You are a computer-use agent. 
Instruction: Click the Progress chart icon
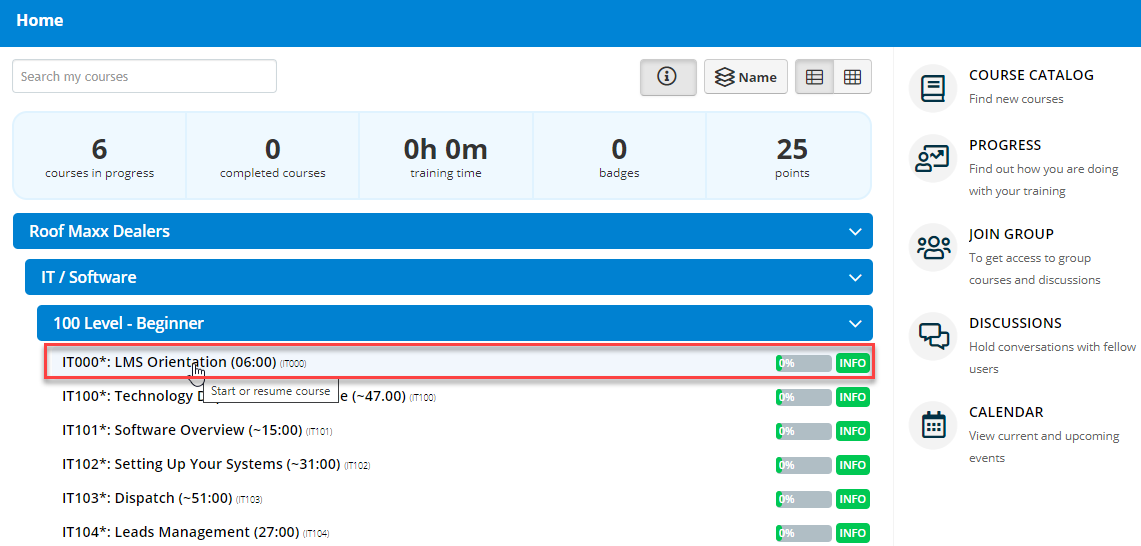tap(933, 159)
